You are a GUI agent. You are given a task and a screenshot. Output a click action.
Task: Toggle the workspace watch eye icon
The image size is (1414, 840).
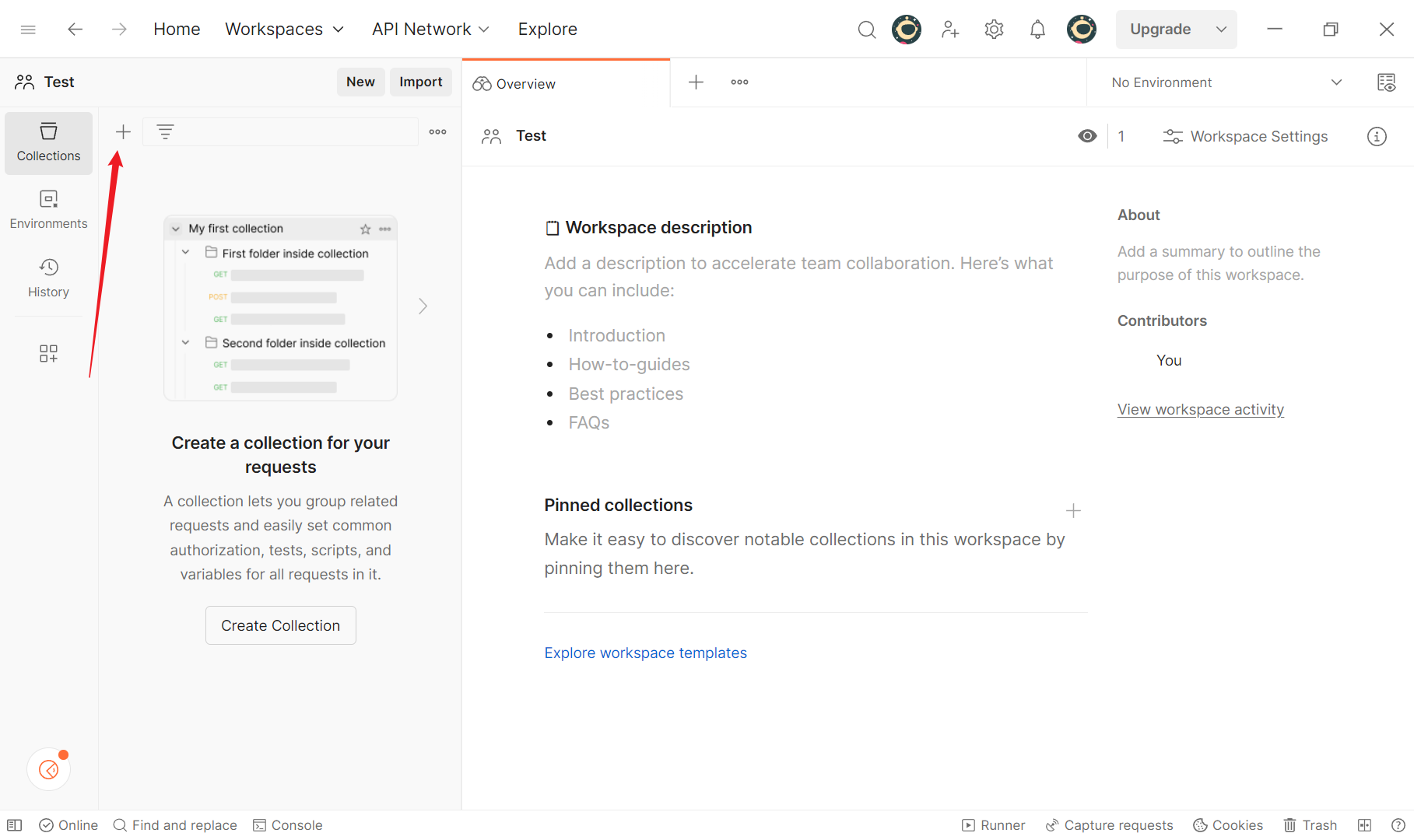[x=1087, y=136]
